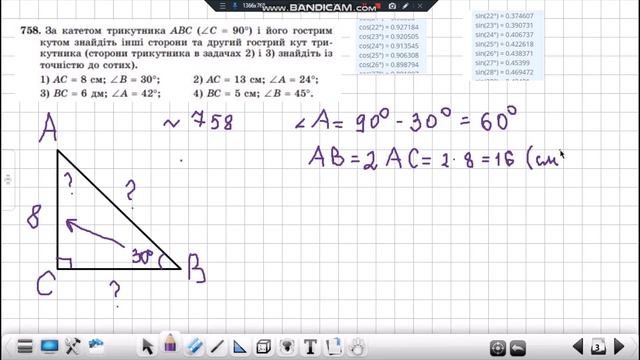Open the settings tools icon (wrench and screwdriver)
This screenshot has width=640, height=360.
point(73,346)
